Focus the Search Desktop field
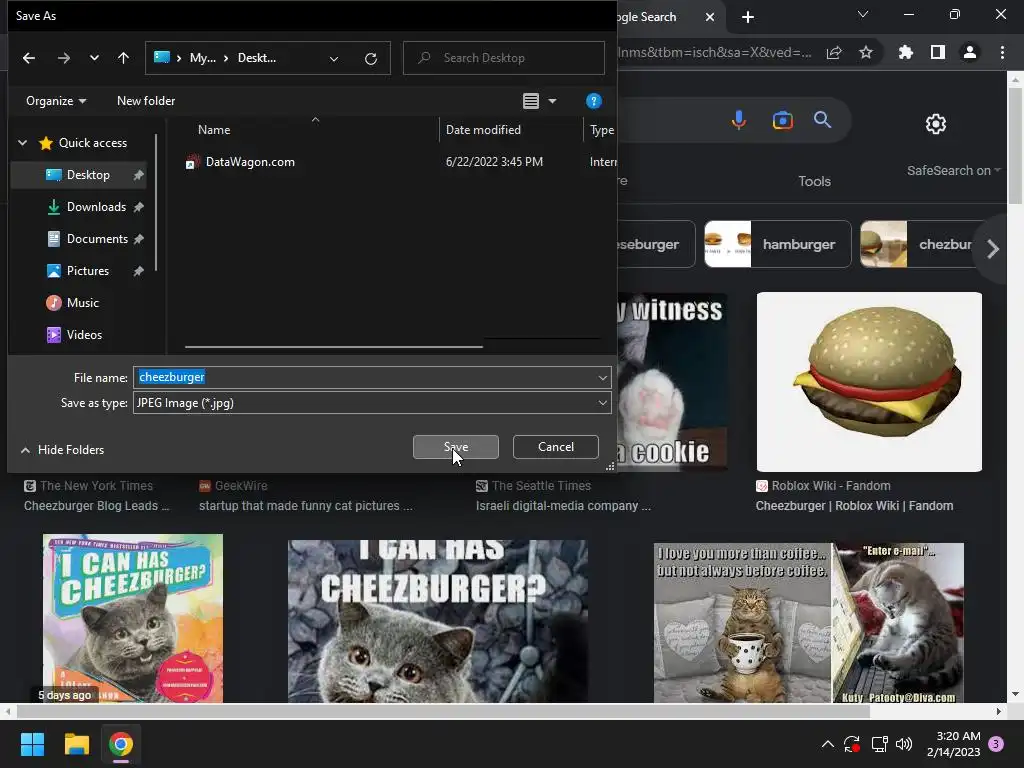The height and width of the screenshot is (768, 1024). 504,58
